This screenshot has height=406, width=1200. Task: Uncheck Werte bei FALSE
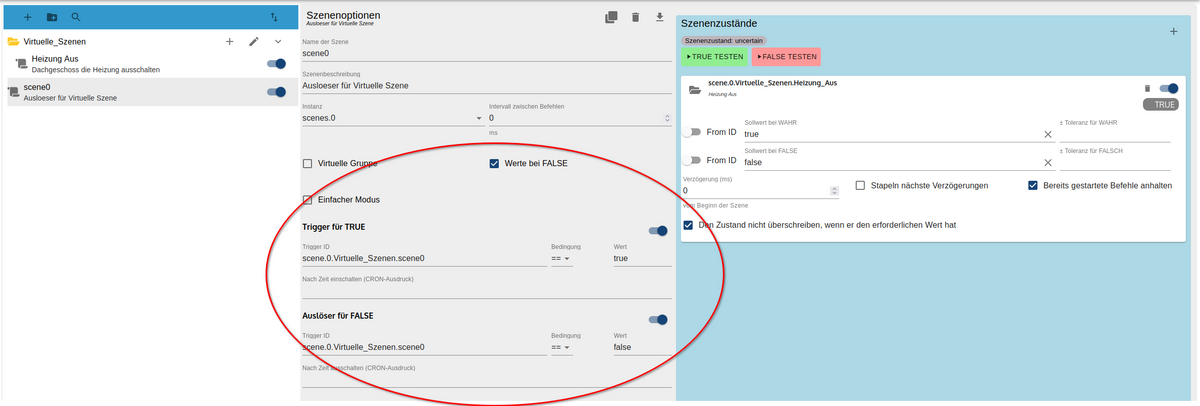495,164
